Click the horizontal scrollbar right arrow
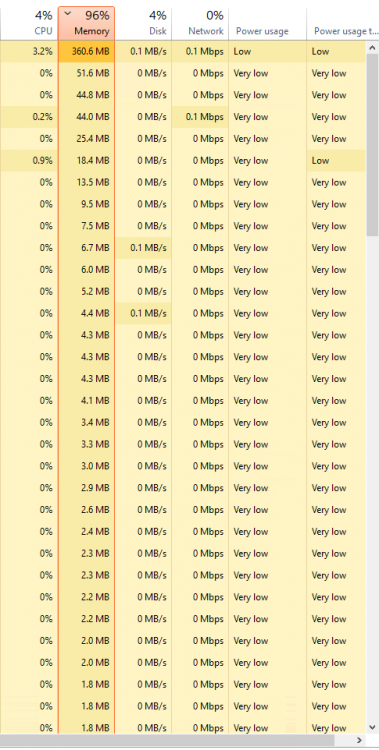 [360, 740]
